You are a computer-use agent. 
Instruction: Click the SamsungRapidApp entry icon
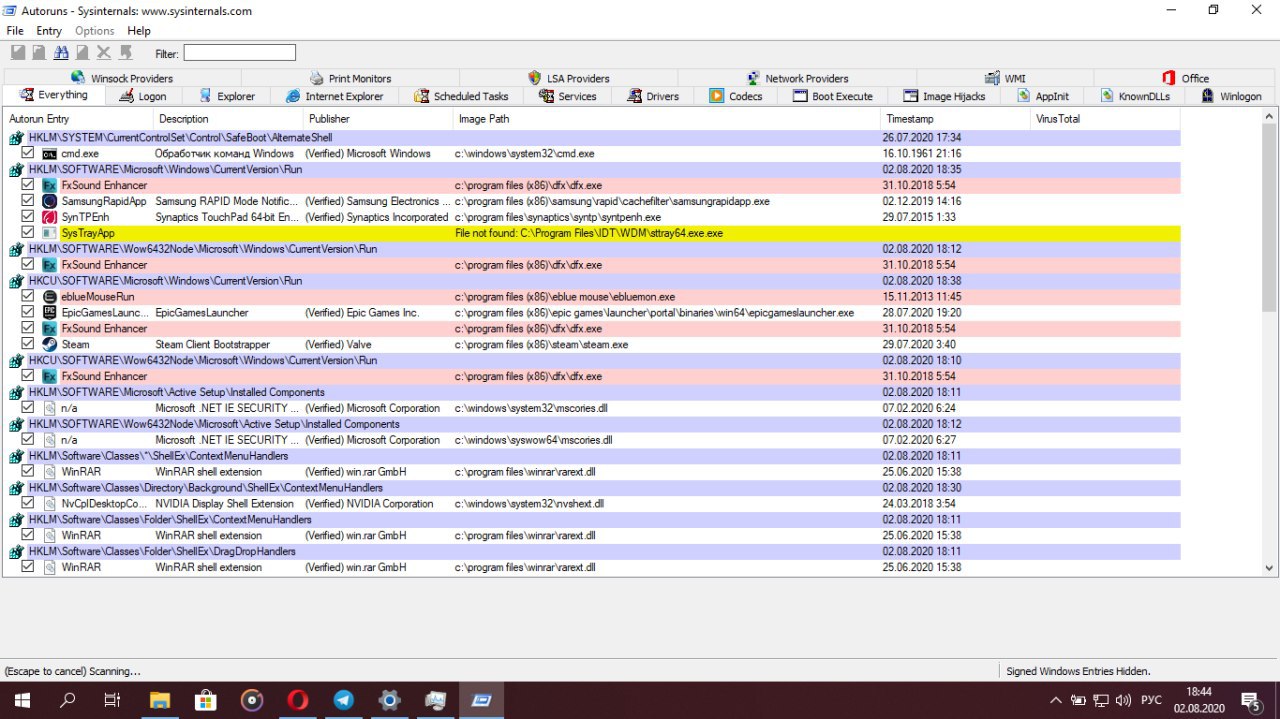pyautogui.click(x=50, y=201)
